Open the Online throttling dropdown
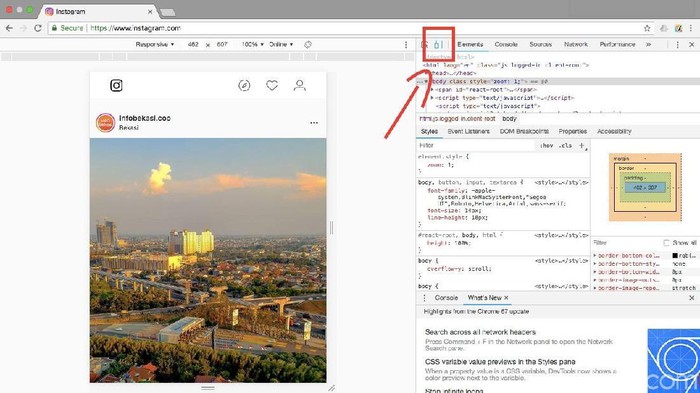The height and width of the screenshot is (393, 700). click(x=281, y=45)
